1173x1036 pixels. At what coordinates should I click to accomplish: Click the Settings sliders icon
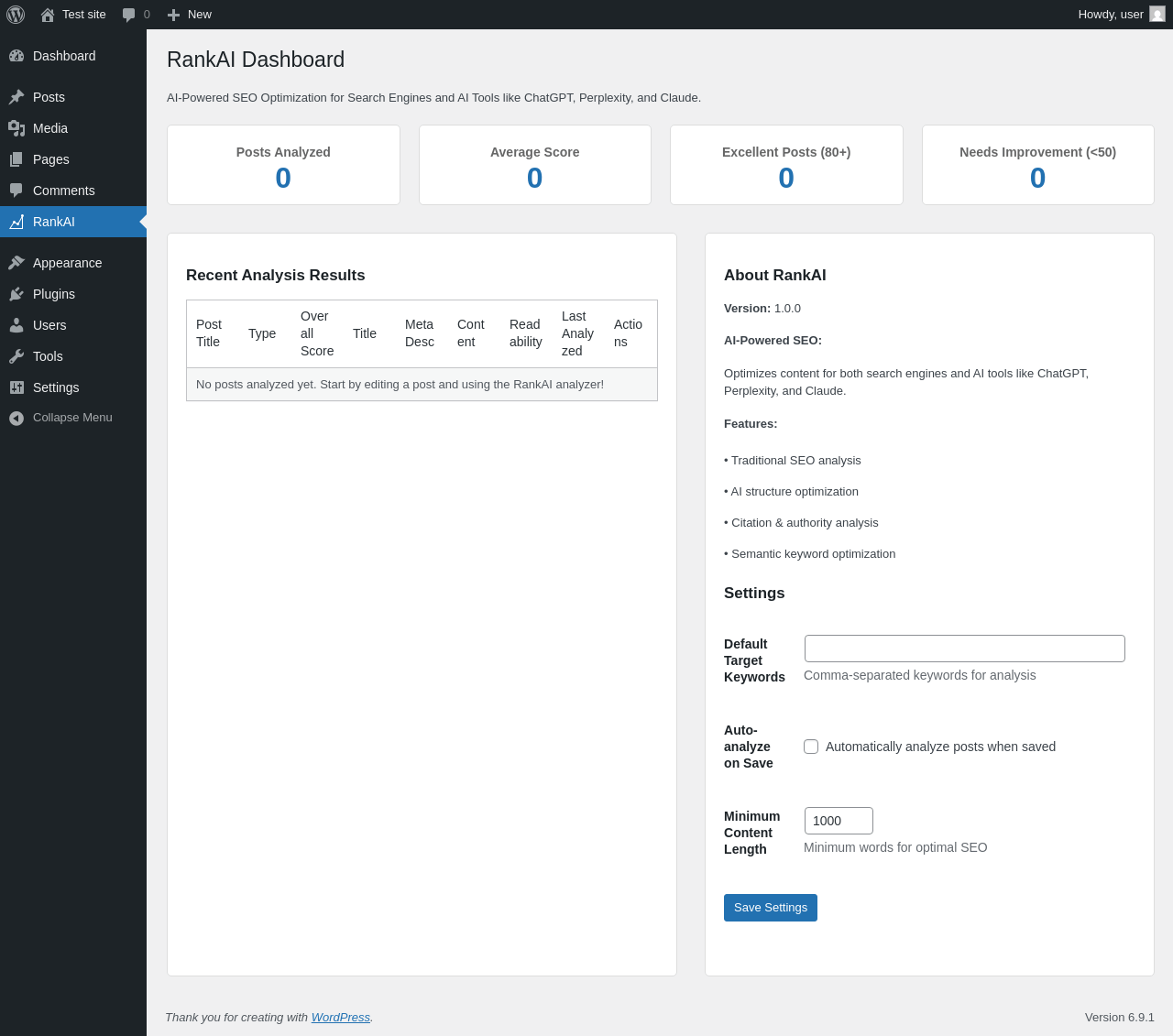(16, 387)
